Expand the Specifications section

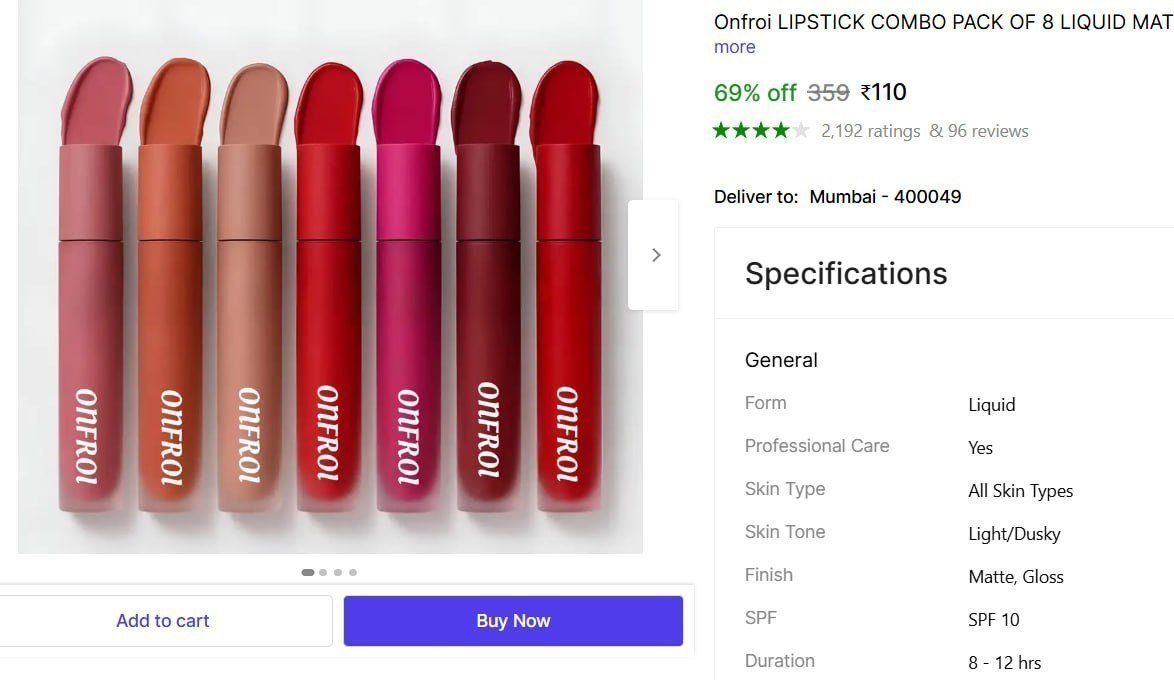pyautogui.click(x=846, y=273)
